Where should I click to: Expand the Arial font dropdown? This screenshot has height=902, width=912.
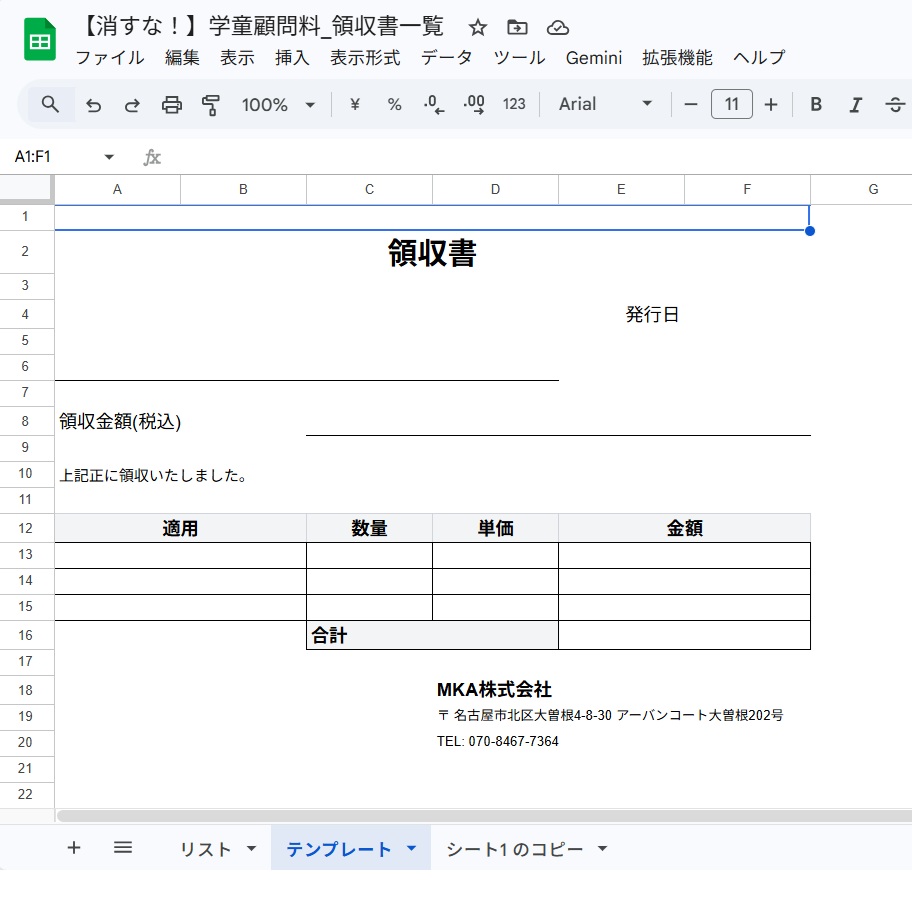605,105
